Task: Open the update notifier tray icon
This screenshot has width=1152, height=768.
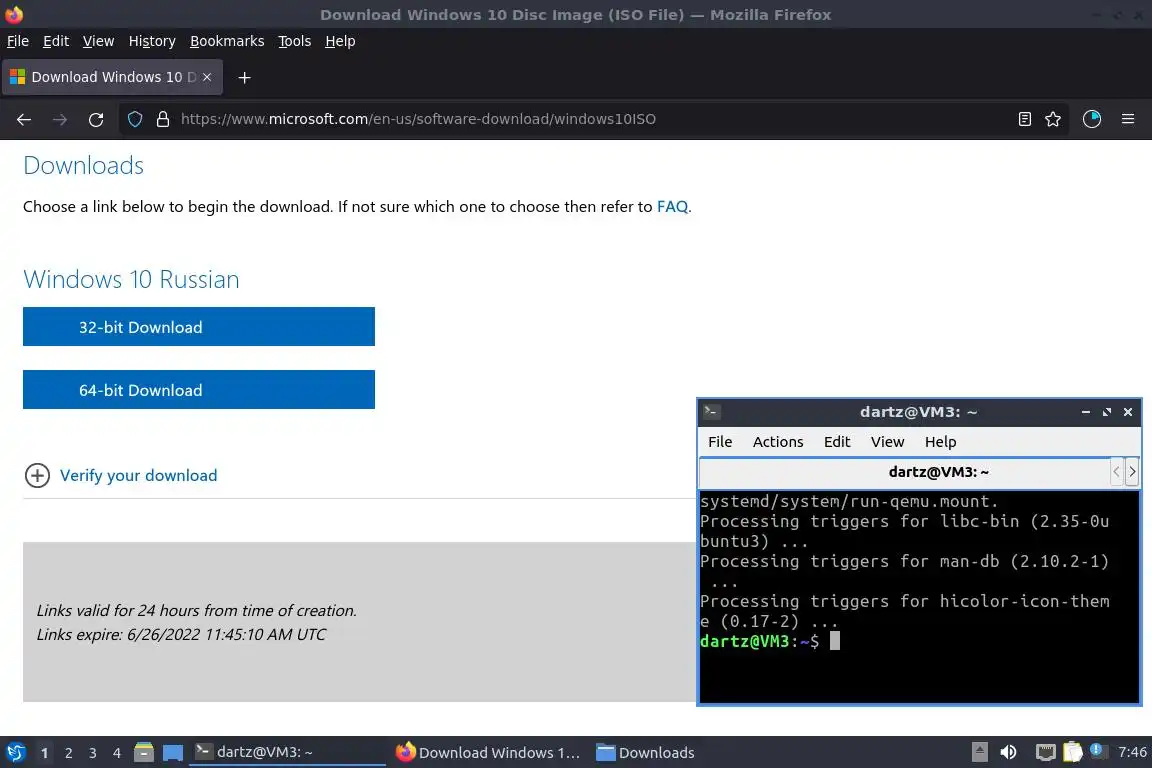Action: 1097,750
